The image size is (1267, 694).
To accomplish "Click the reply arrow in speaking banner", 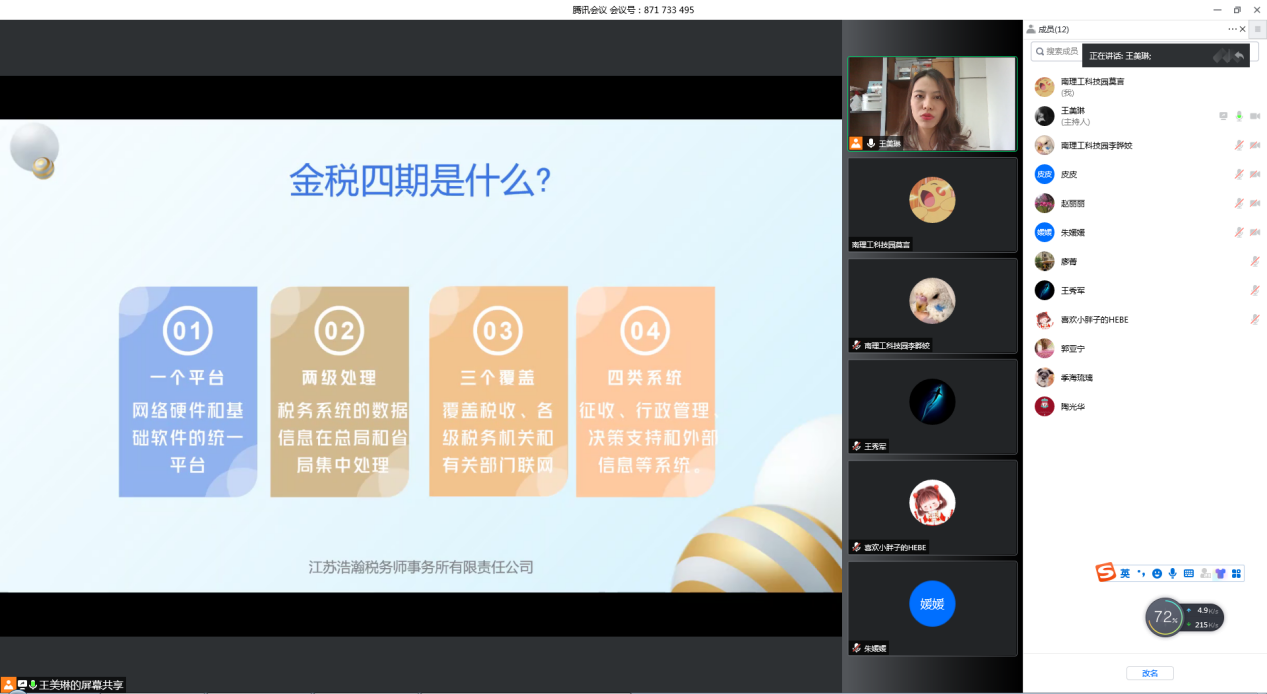I will 1239,56.
